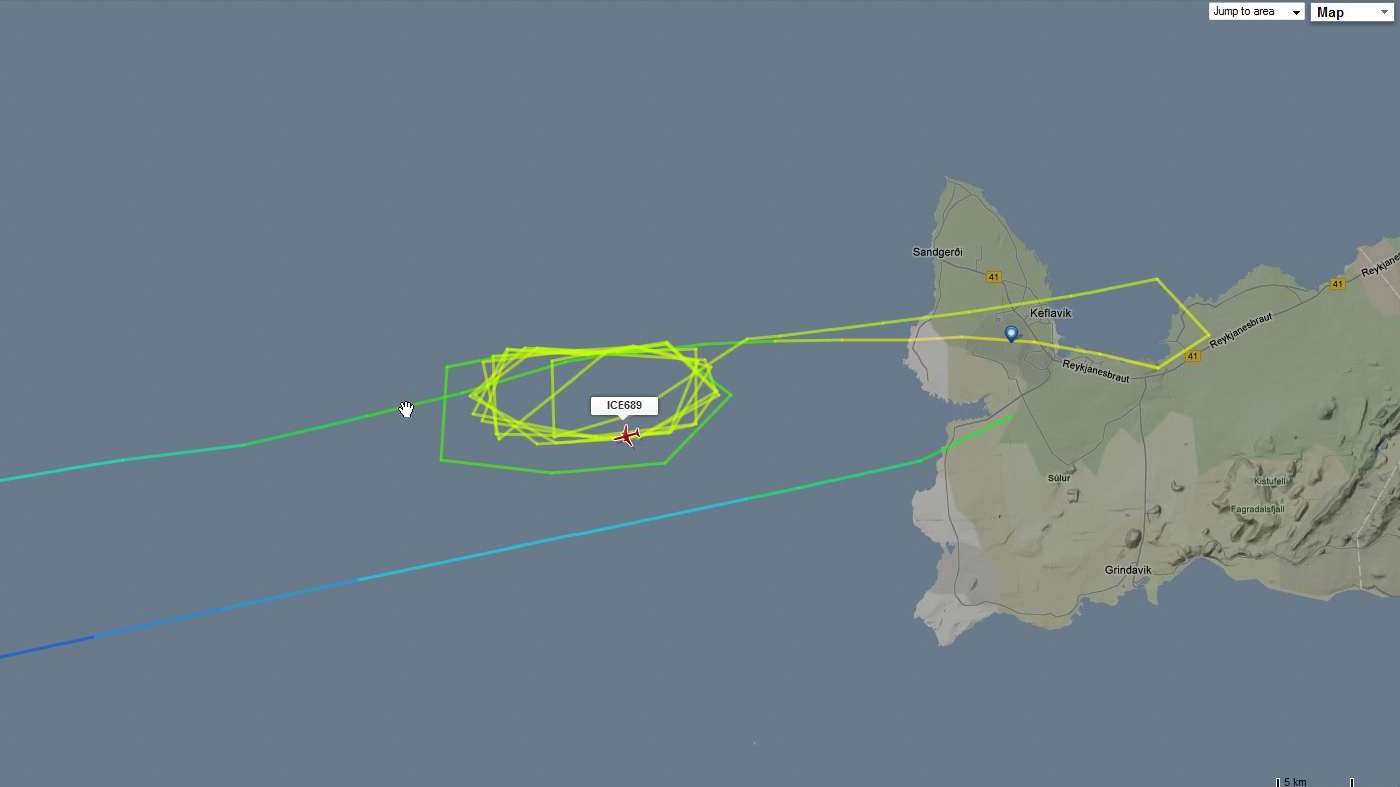
Task: Click the Grindavík town label
Action: click(x=1128, y=570)
